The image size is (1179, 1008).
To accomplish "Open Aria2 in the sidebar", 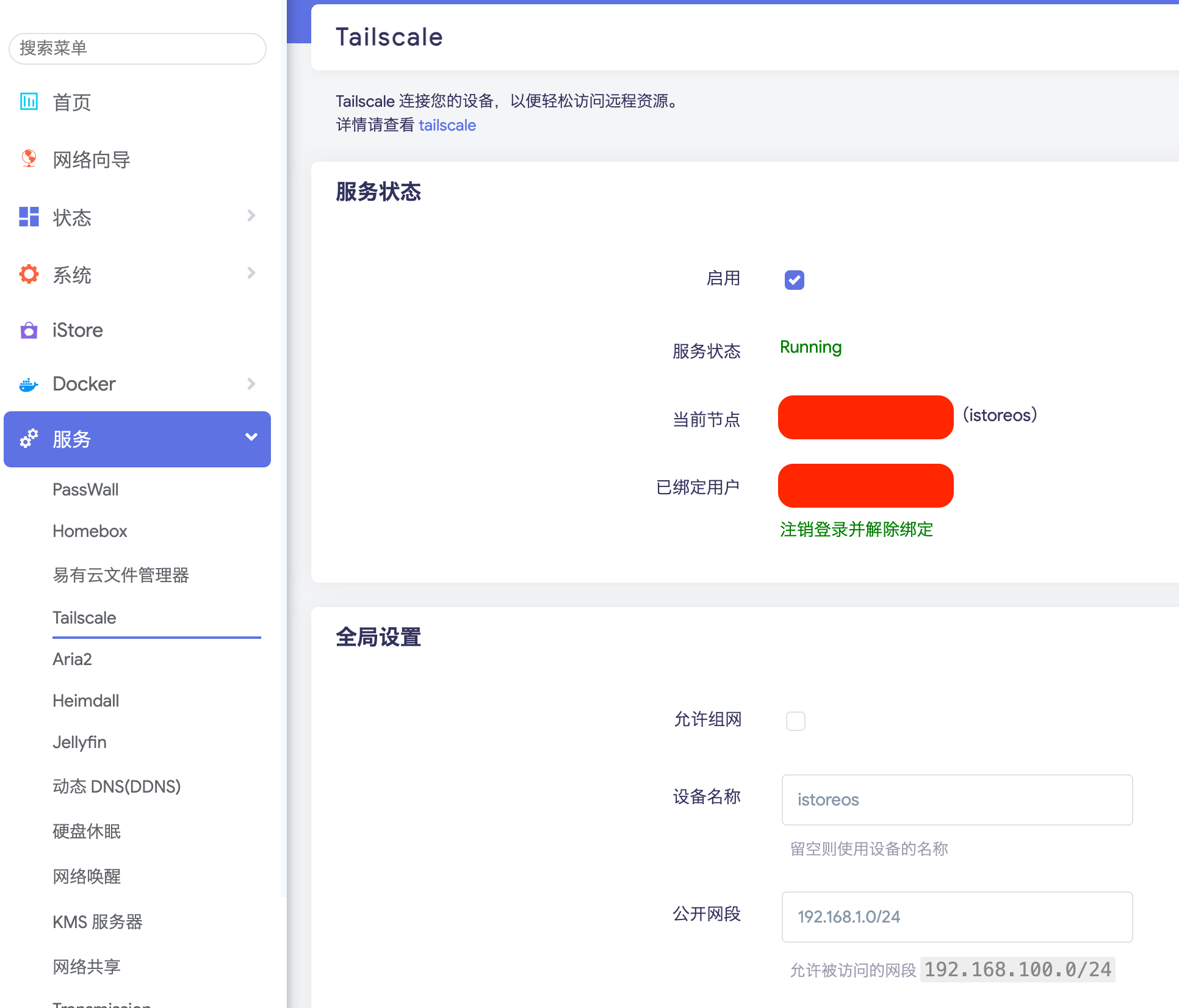I will [x=72, y=659].
